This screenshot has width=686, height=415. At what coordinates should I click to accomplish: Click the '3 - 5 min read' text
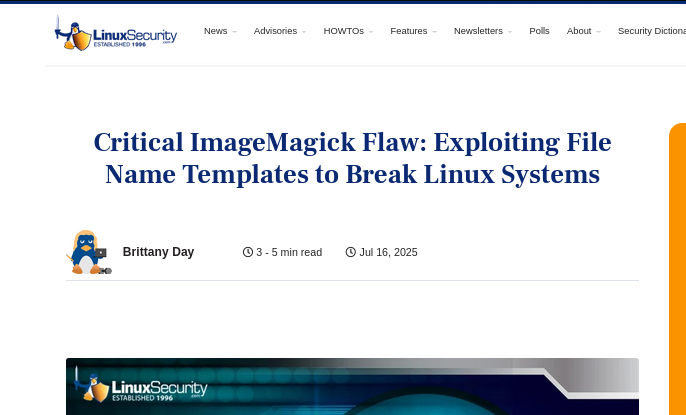289,252
